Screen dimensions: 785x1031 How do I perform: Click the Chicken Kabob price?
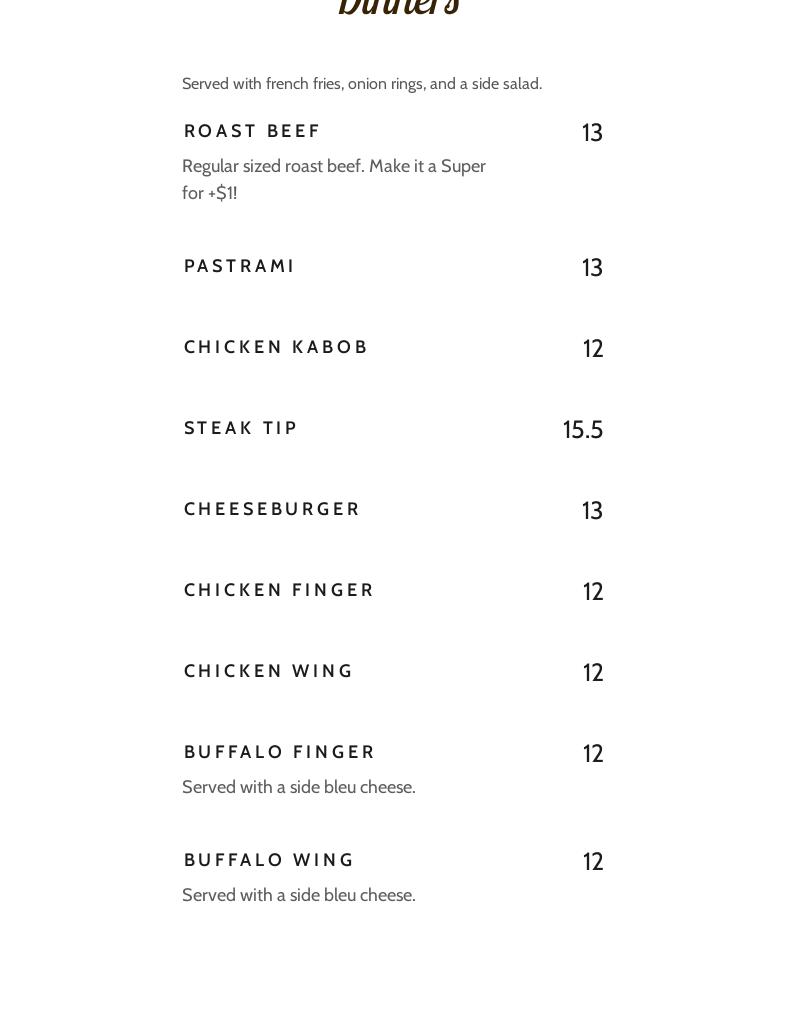coord(593,349)
